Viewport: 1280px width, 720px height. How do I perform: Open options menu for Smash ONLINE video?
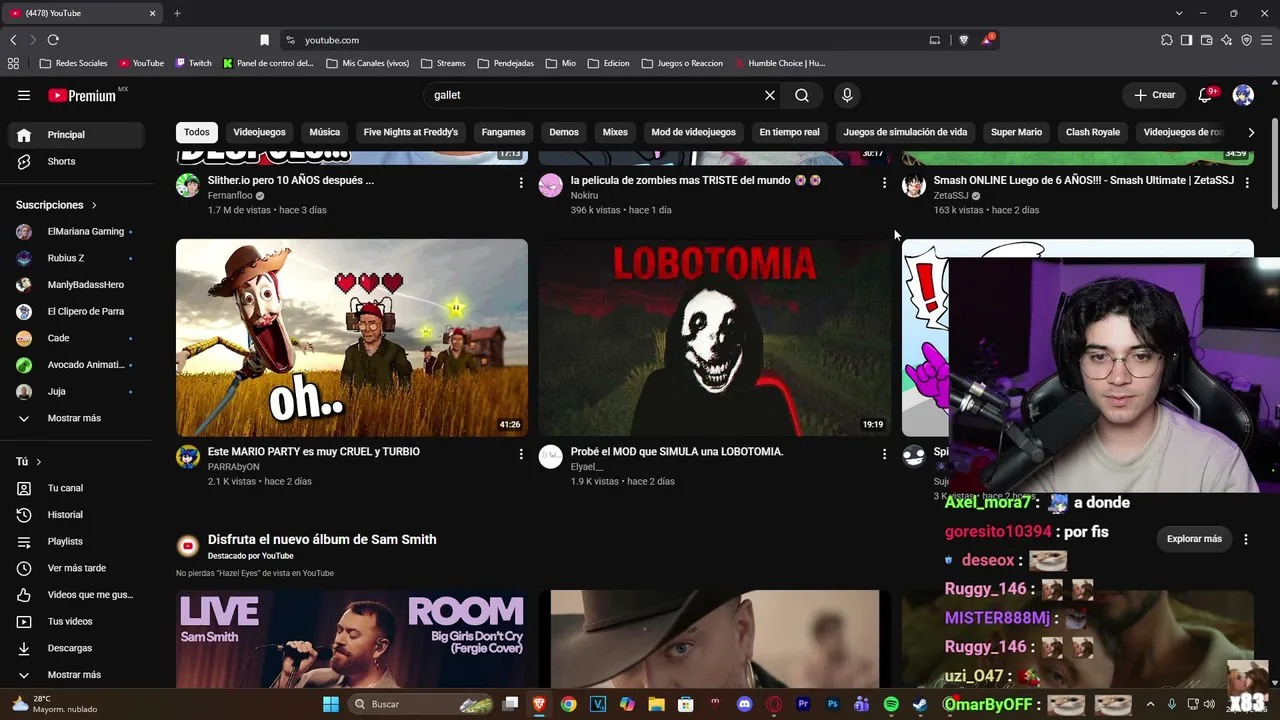pyautogui.click(x=1247, y=183)
